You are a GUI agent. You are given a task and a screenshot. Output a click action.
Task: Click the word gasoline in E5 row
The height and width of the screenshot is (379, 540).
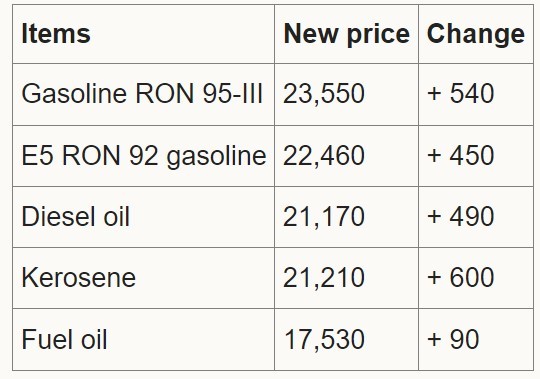pyautogui.click(x=216, y=157)
